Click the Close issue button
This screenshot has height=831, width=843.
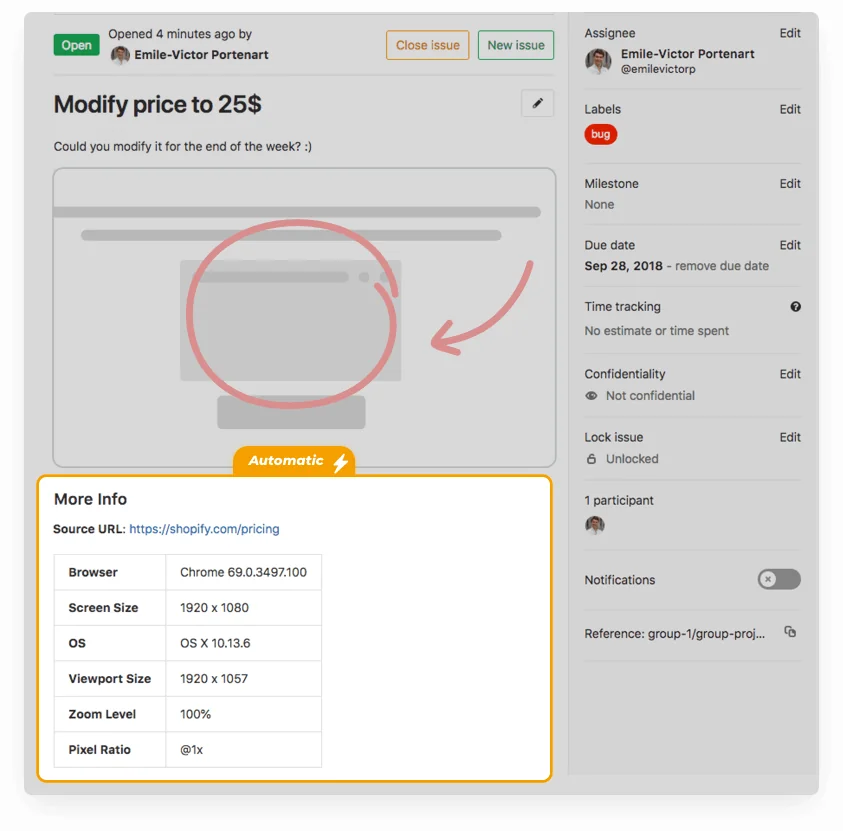(x=427, y=45)
